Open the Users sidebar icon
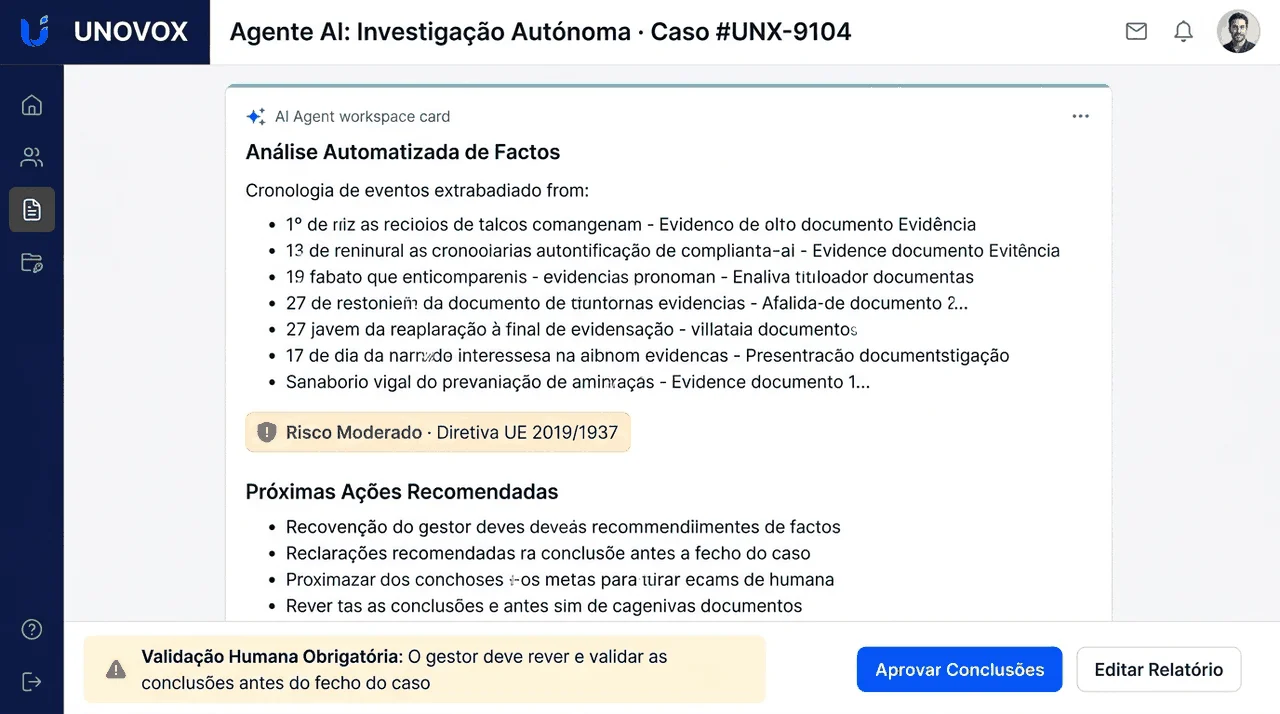 click(x=32, y=157)
